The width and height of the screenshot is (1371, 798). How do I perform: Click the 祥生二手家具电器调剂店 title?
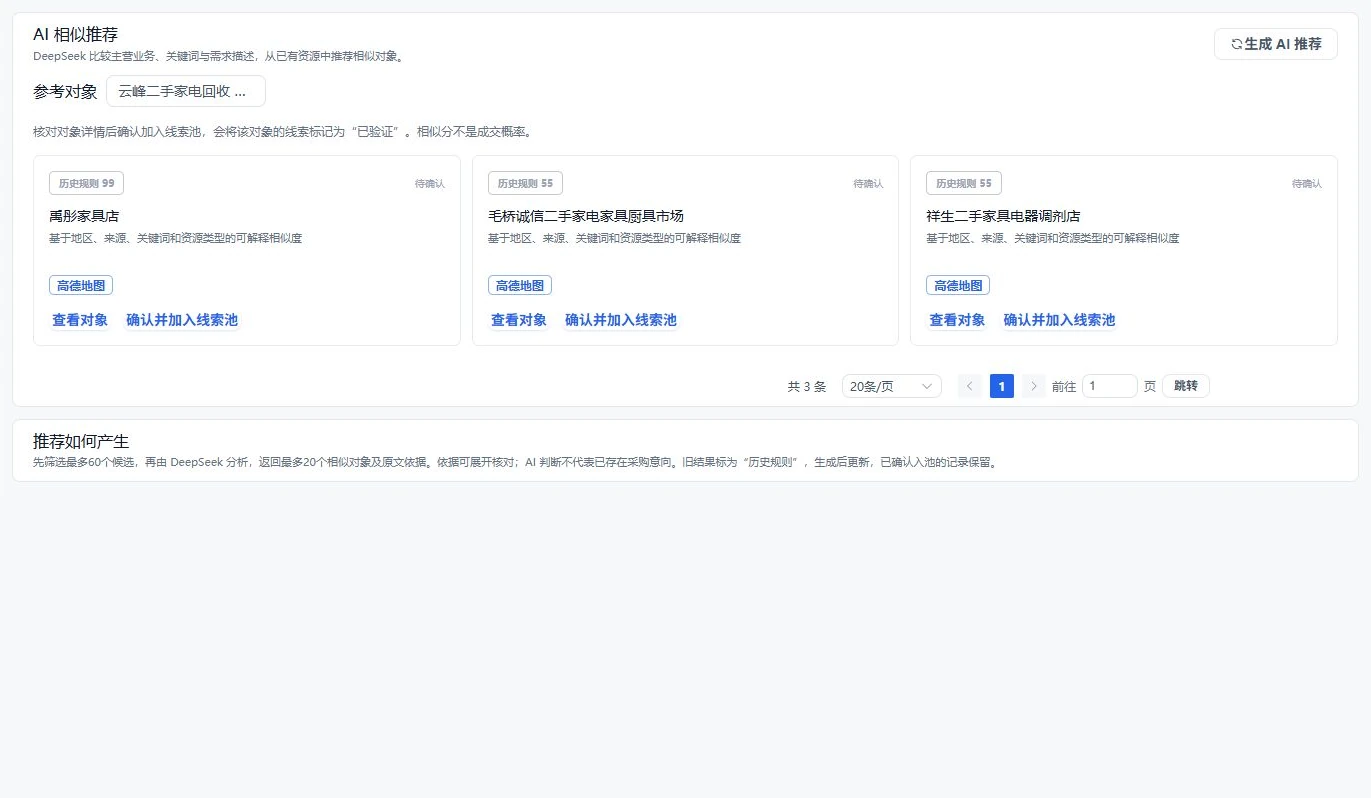click(x=1003, y=216)
